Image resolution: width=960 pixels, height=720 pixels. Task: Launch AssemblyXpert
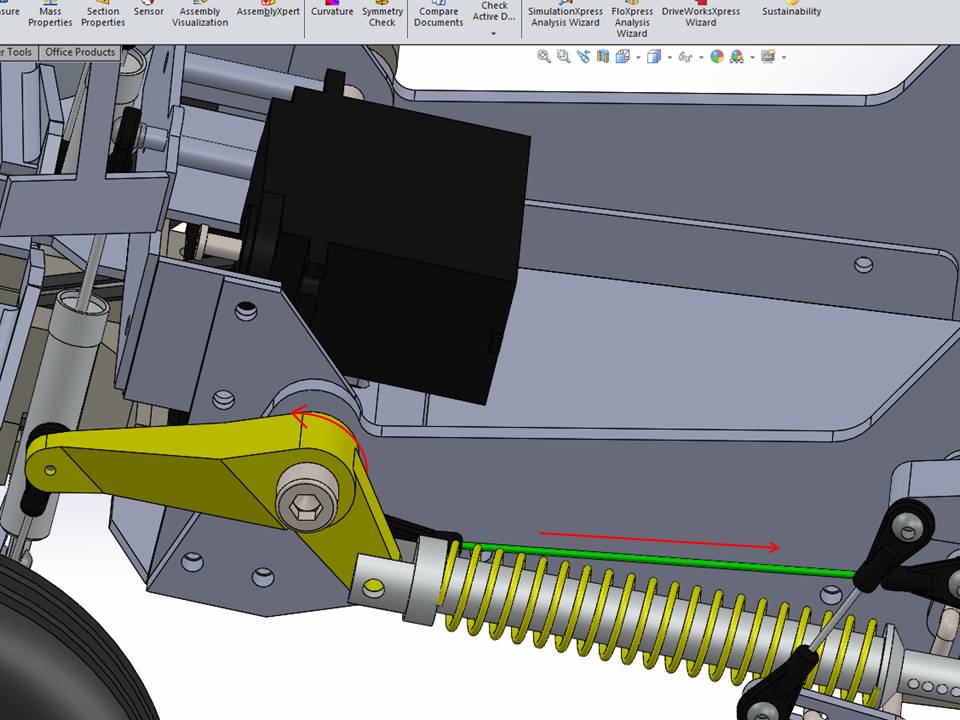pos(268,9)
